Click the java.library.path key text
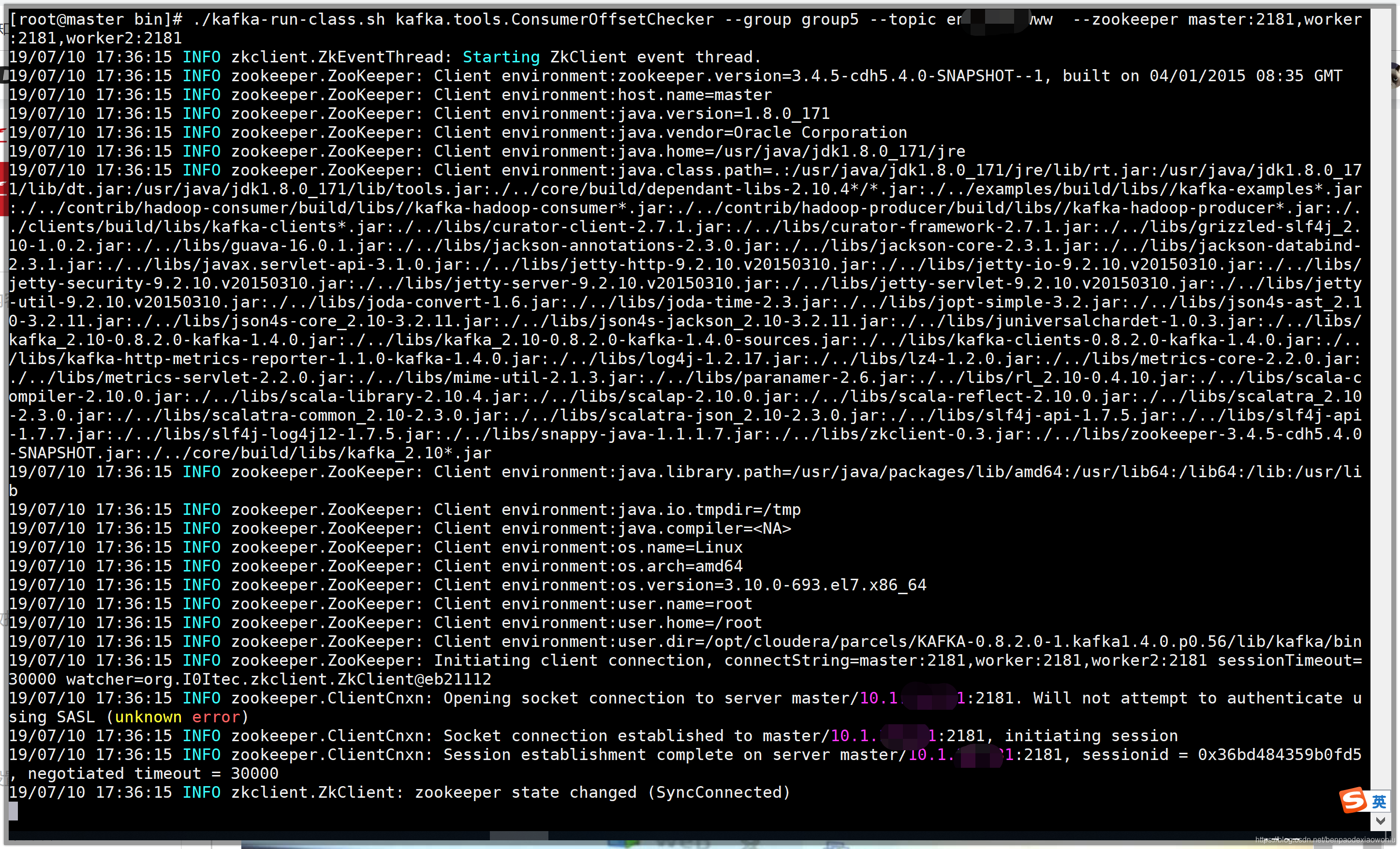The height and width of the screenshot is (849, 1400). (699, 471)
